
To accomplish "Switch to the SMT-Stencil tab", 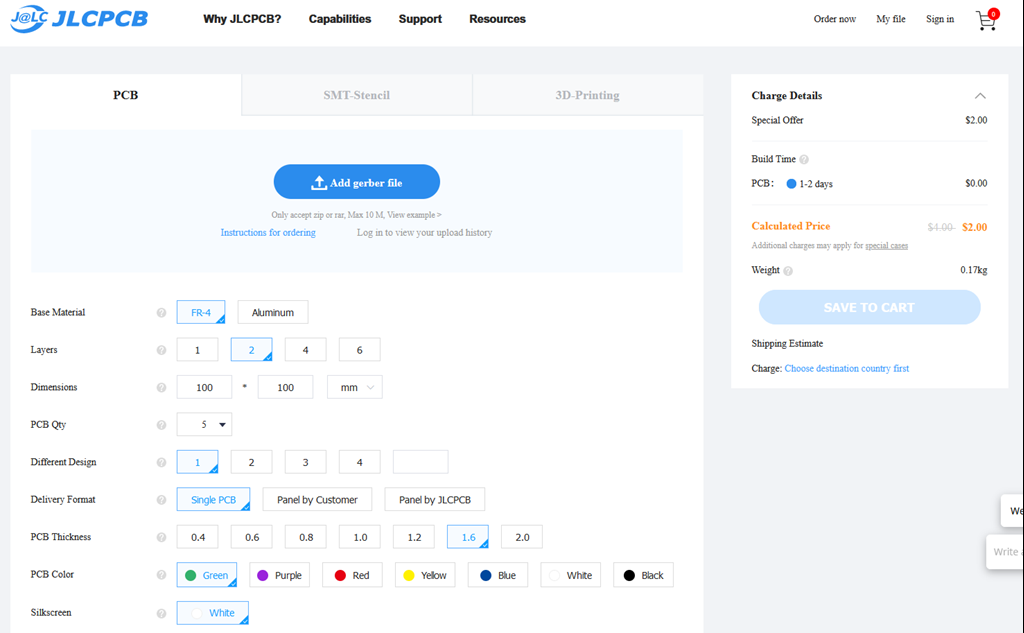I will tap(356, 95).
